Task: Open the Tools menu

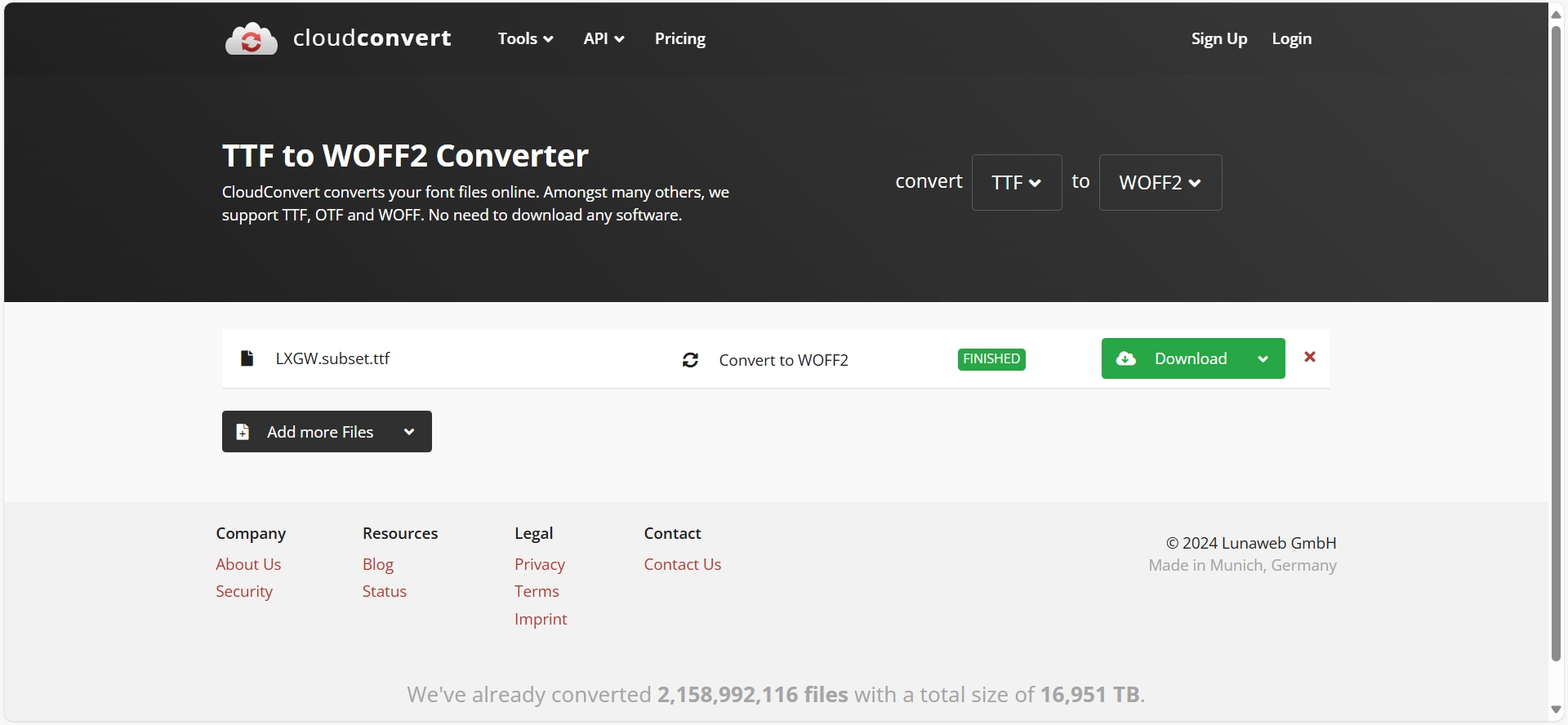Action: [x=526, y=38]
